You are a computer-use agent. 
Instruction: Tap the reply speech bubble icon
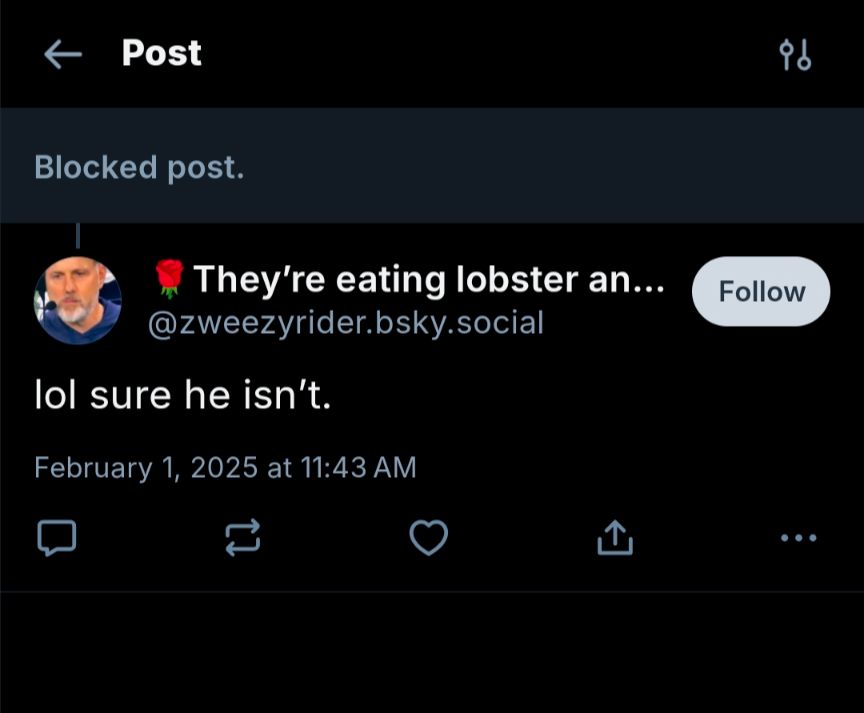[x=56, y=538]
